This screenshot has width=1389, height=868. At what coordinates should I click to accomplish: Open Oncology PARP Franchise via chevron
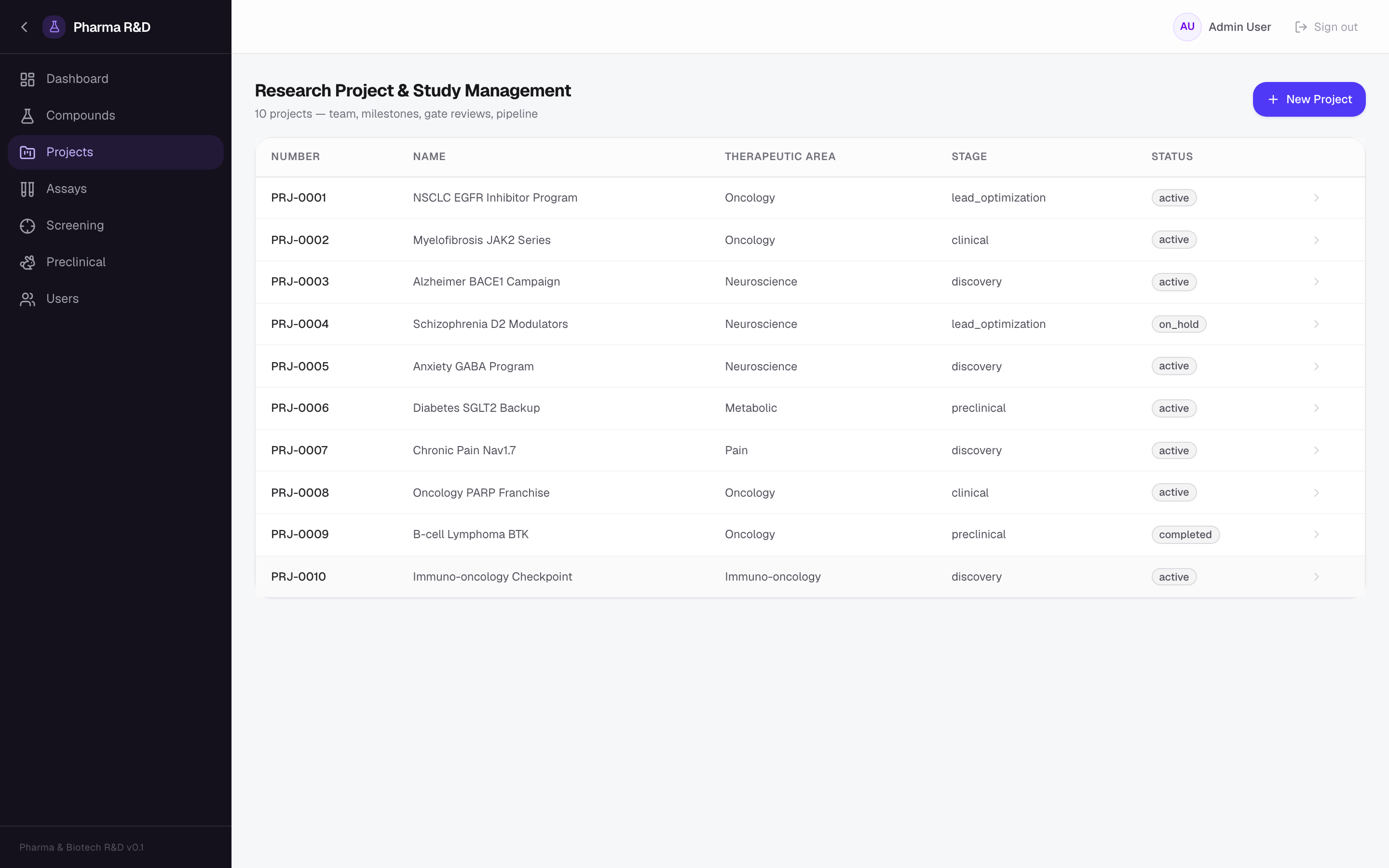(x=1316, y=492)
